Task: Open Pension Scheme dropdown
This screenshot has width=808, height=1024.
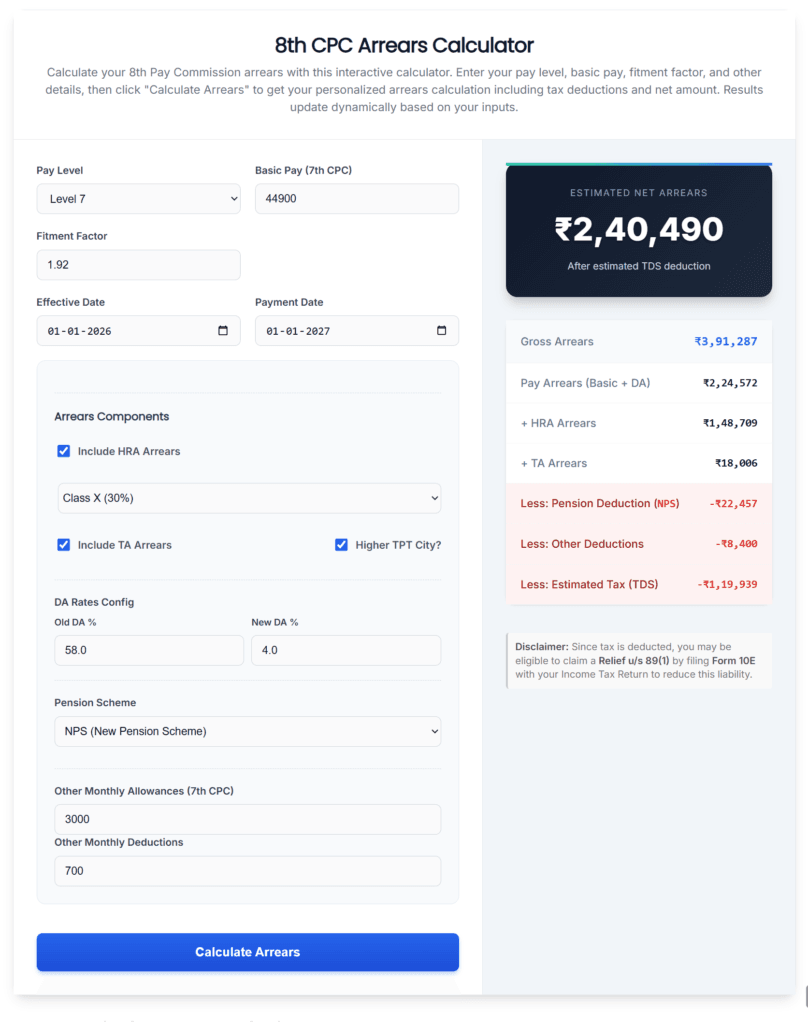Action: click(247, 731)
